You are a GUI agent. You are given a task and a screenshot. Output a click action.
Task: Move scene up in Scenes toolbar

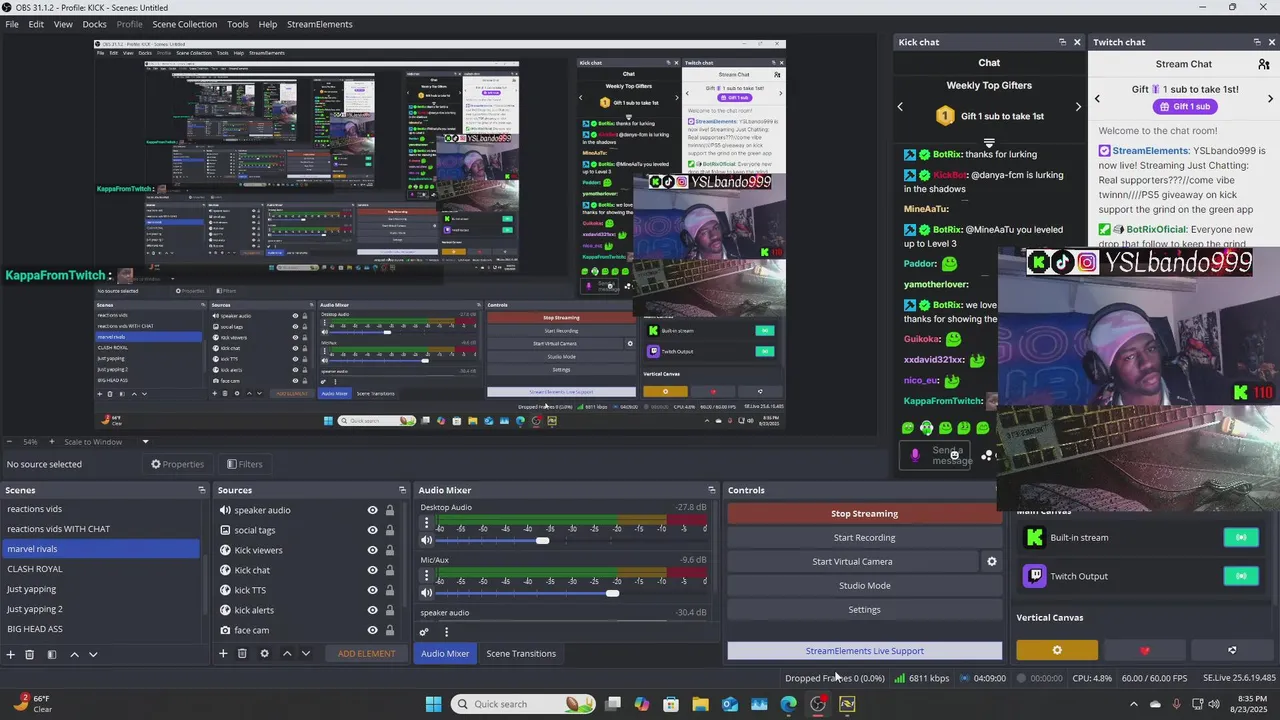click(x=74, y=654)
